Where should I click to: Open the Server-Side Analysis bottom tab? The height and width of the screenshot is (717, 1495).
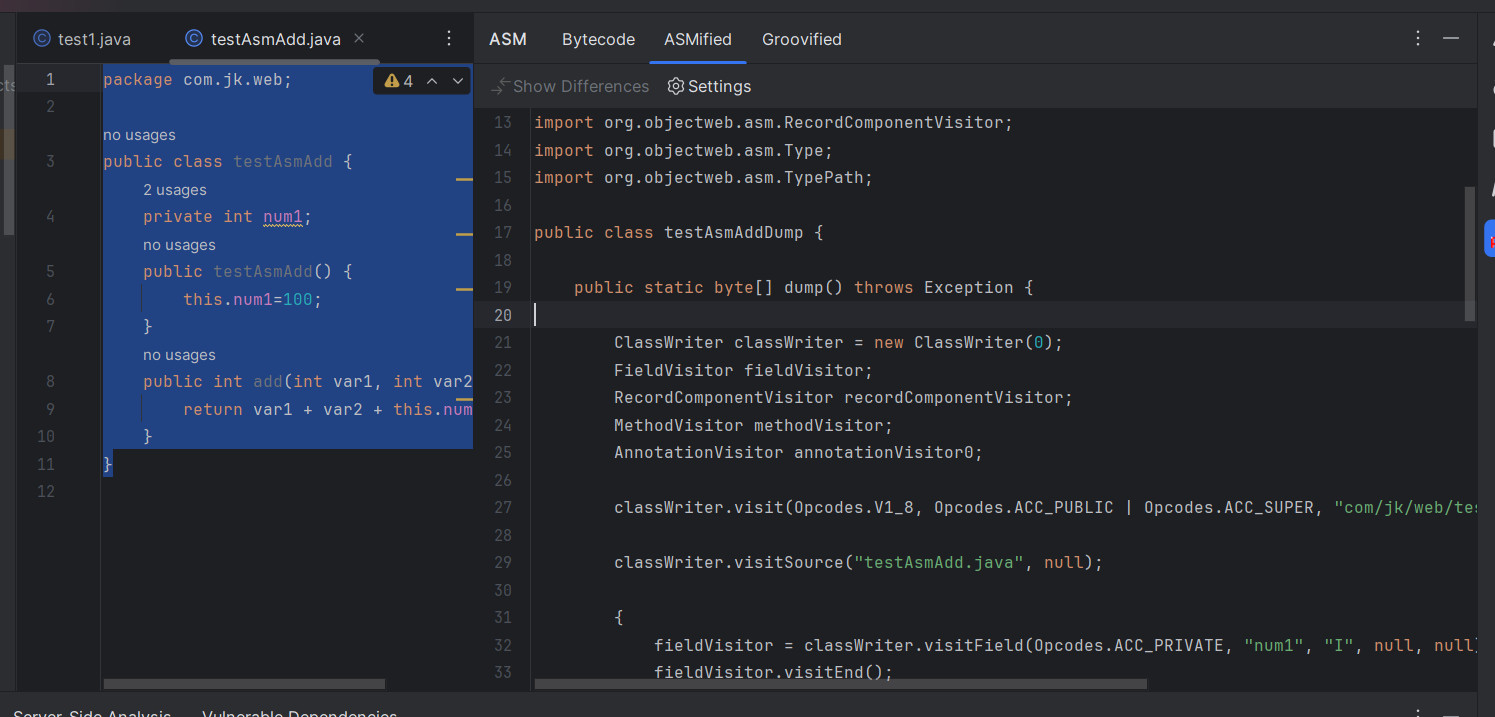coord(92,712)
